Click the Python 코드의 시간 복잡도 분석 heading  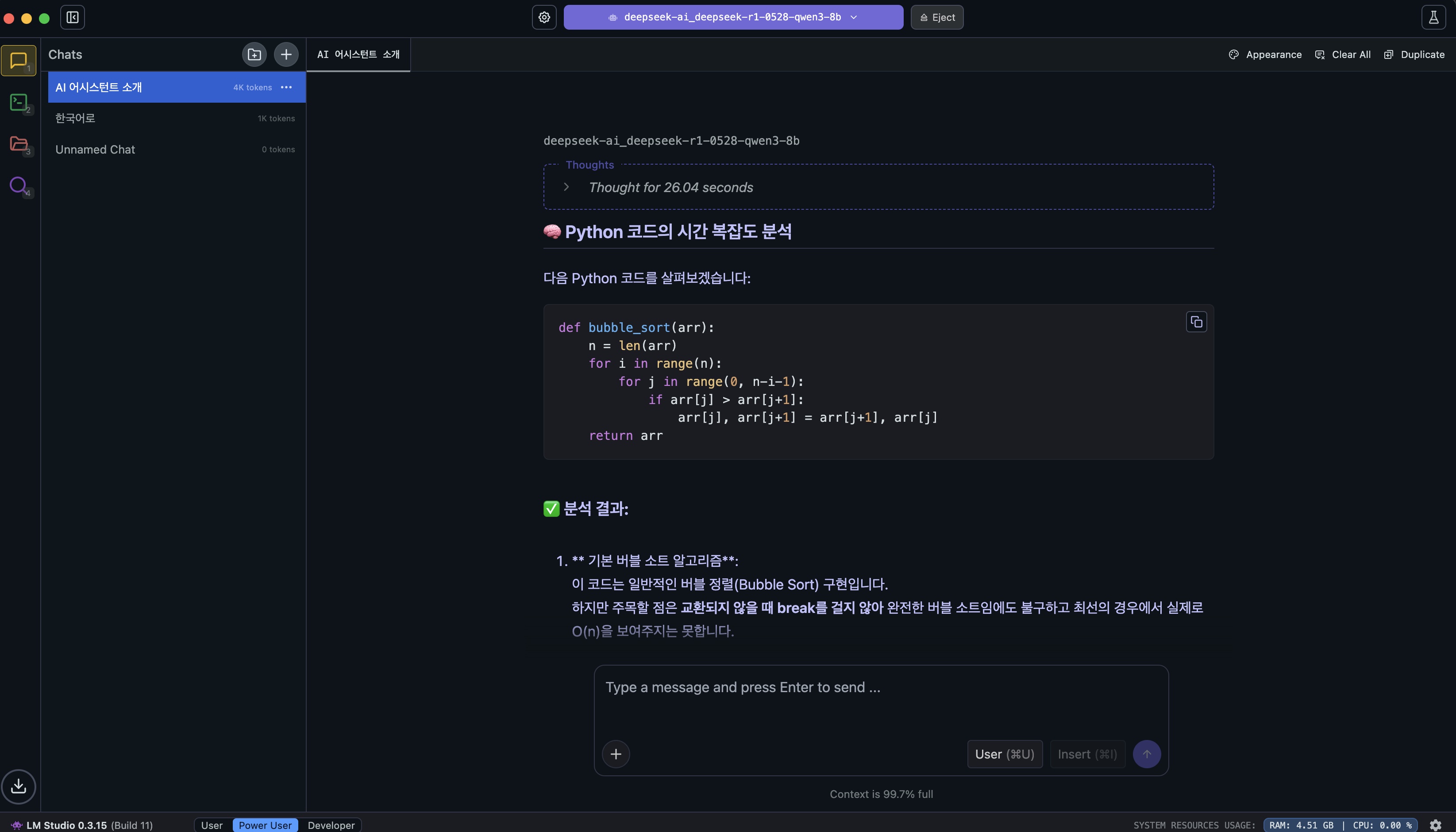tap(678, 231)
